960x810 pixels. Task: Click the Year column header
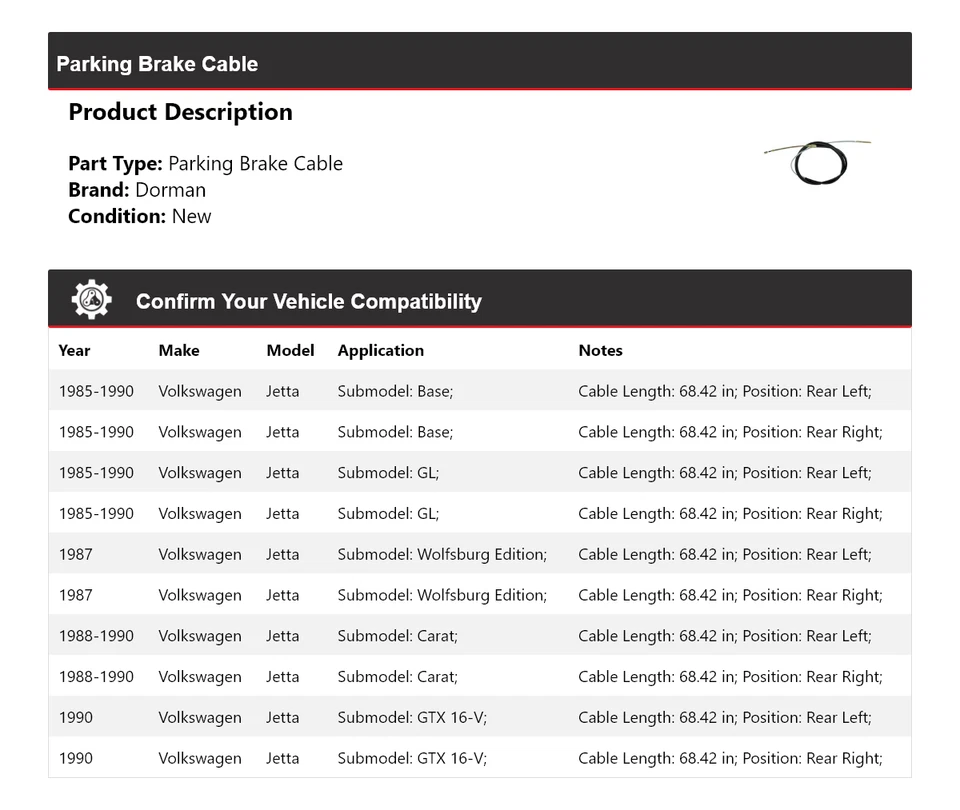pos(74,350)
